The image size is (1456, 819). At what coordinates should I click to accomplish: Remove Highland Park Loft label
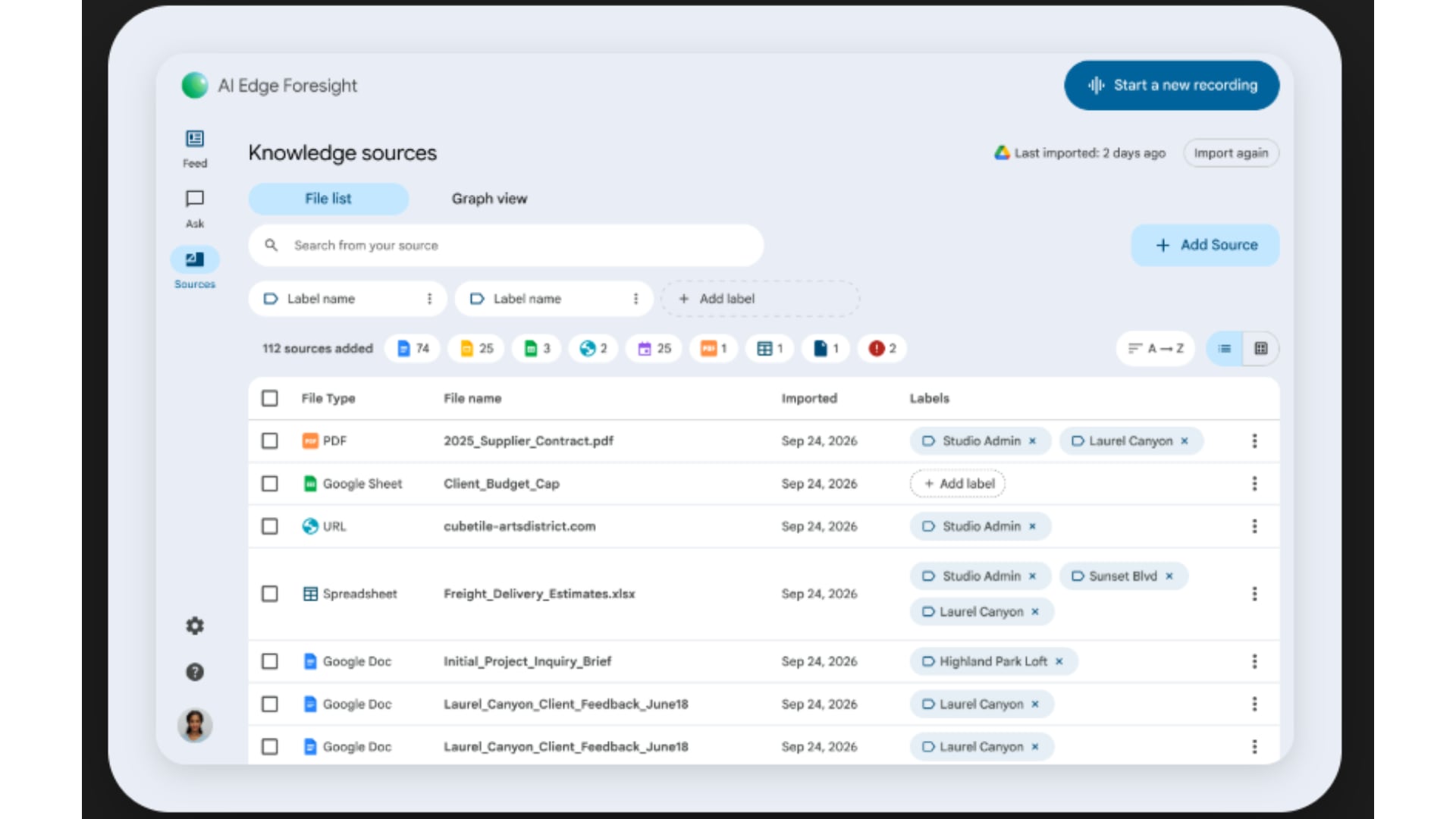[1059, 661]
